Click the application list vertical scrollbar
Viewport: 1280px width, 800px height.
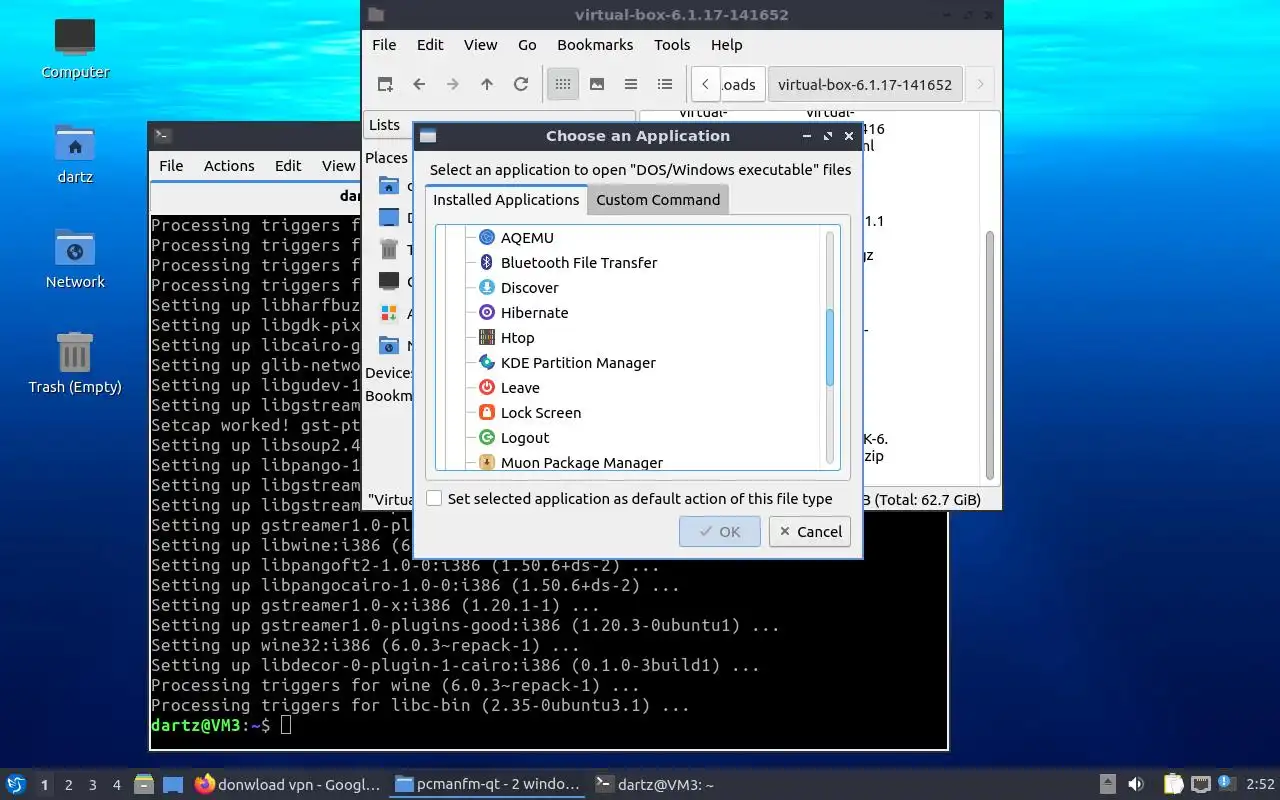click(x=829, y=347)
